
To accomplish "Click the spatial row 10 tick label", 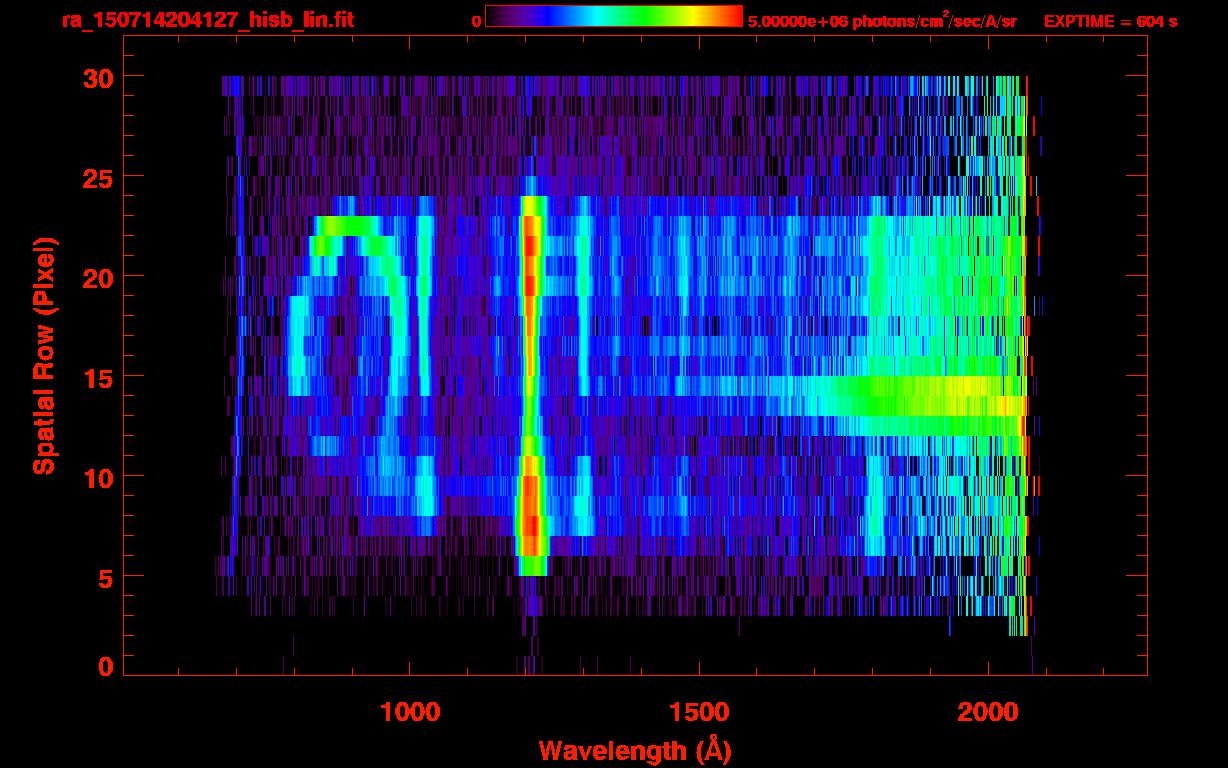I will click(x=99, y=477).
